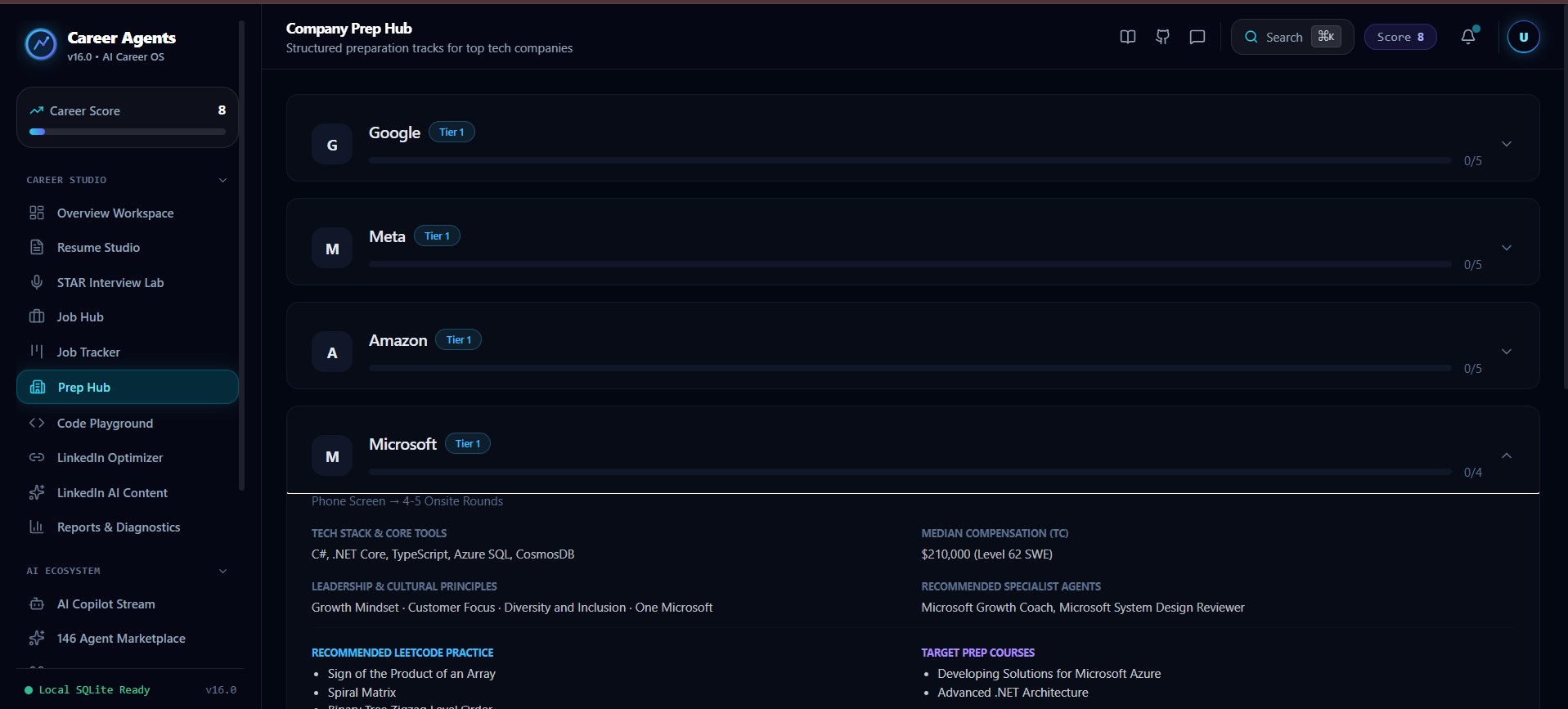1568x709 pixels.
Task: Click the Microsoft M company avatar
Action: (x=332, y=456)
